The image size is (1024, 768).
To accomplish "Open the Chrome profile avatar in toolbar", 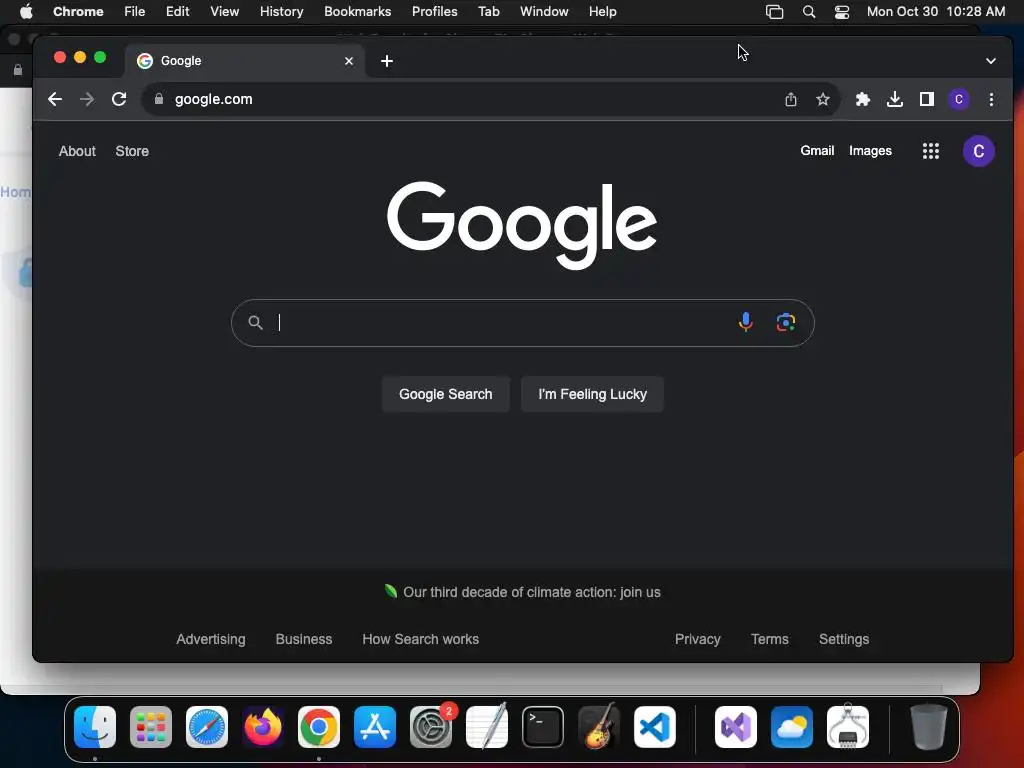I will click(959, 99).
